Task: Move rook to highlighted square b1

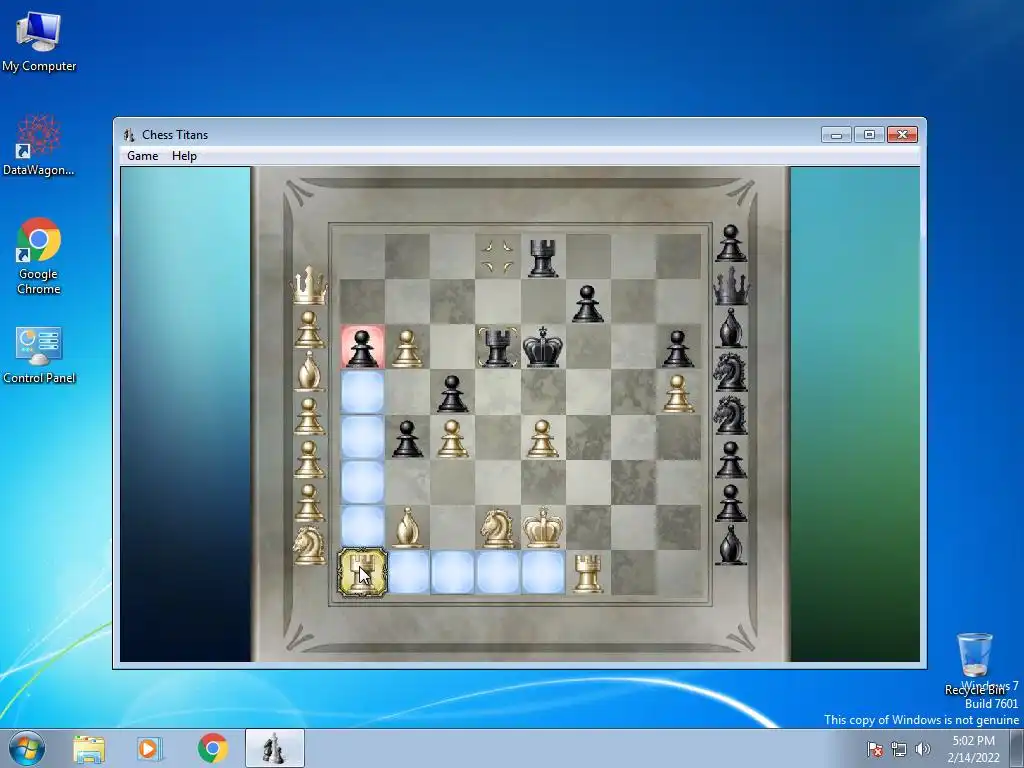Action: pyautogui.click(x=409, y=572)
